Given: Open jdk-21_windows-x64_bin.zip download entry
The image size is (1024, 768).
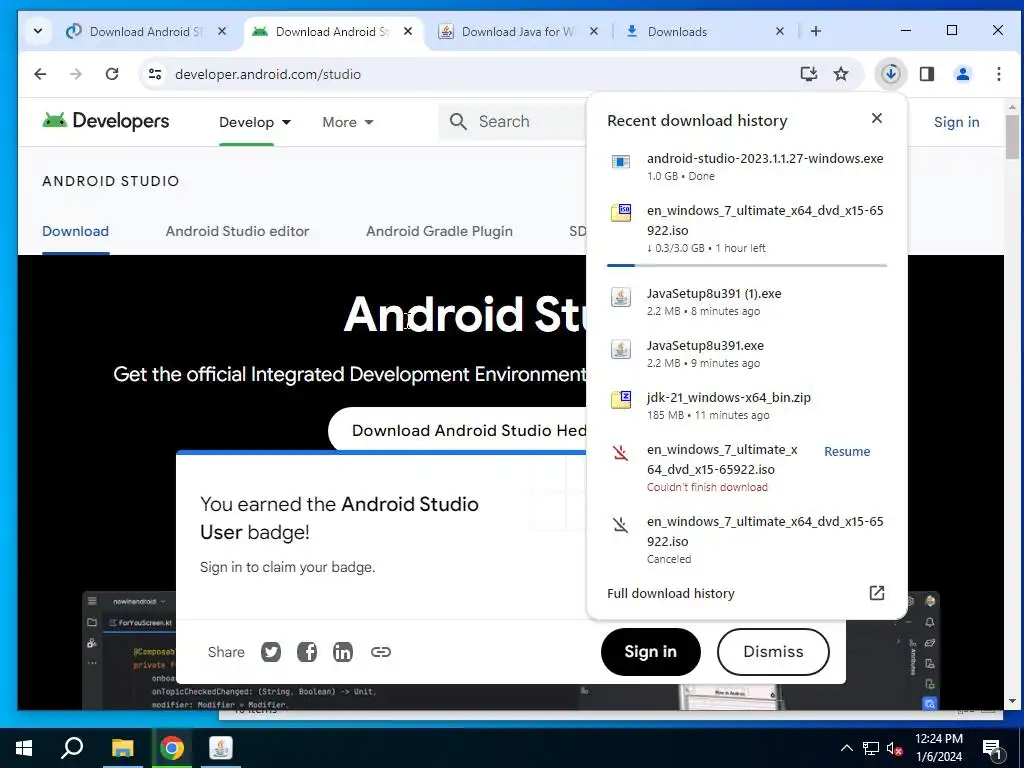Looking at the screenshot, I should click(x=746, y=406).
